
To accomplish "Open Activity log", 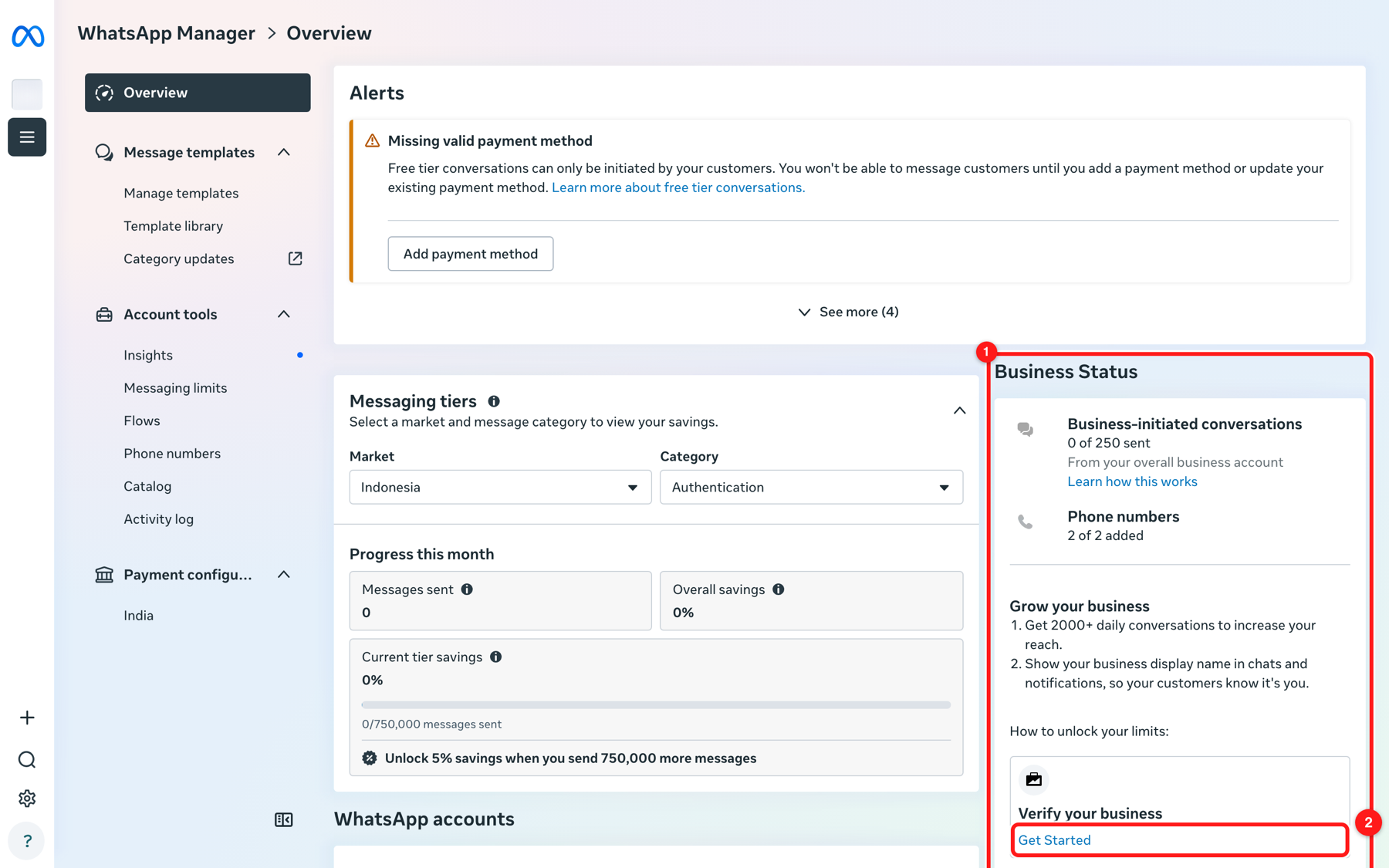I will pos(159,519).
